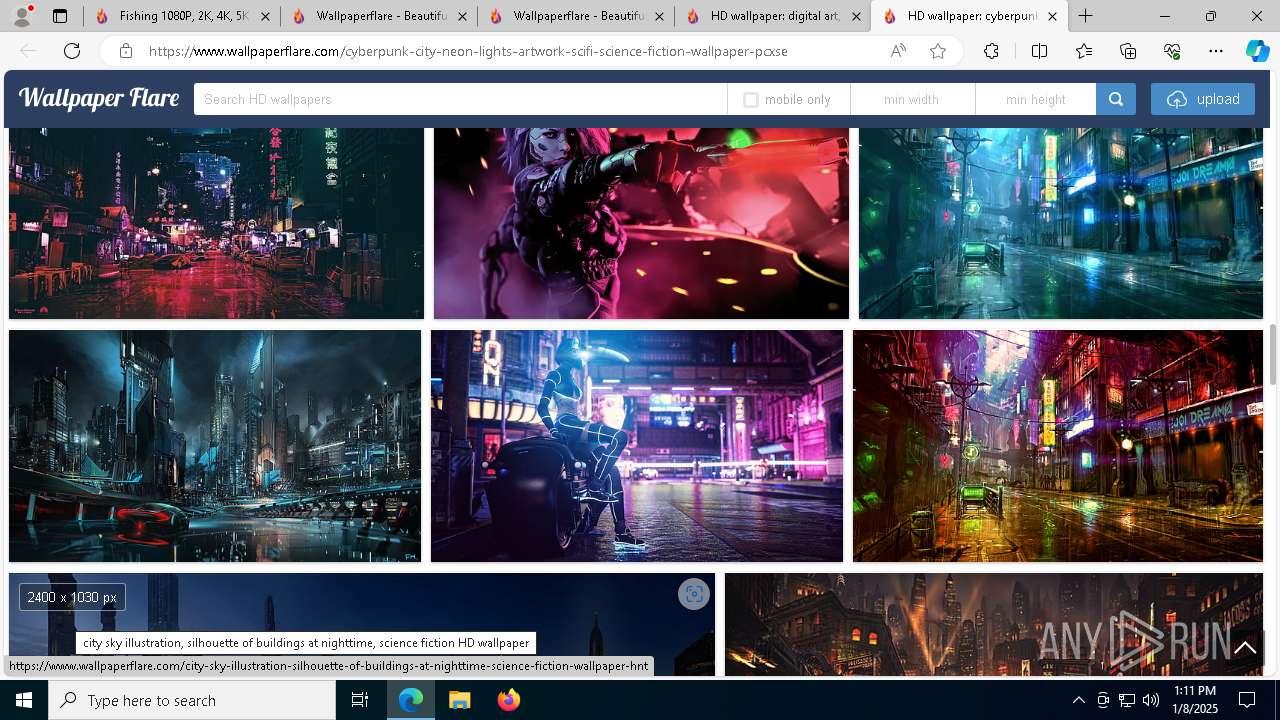The image size is (1280, 720).
Task: Click the min width field
Action: [912, 99]
